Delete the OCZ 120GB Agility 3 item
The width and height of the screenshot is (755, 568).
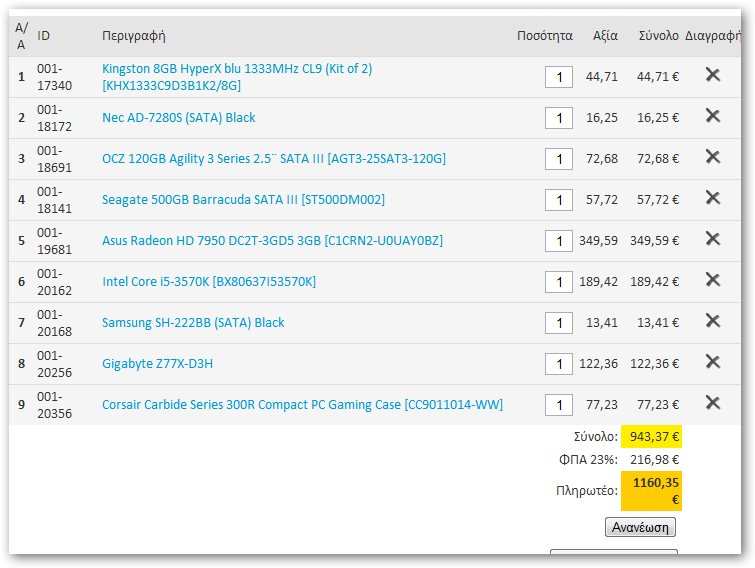point(713,156)
